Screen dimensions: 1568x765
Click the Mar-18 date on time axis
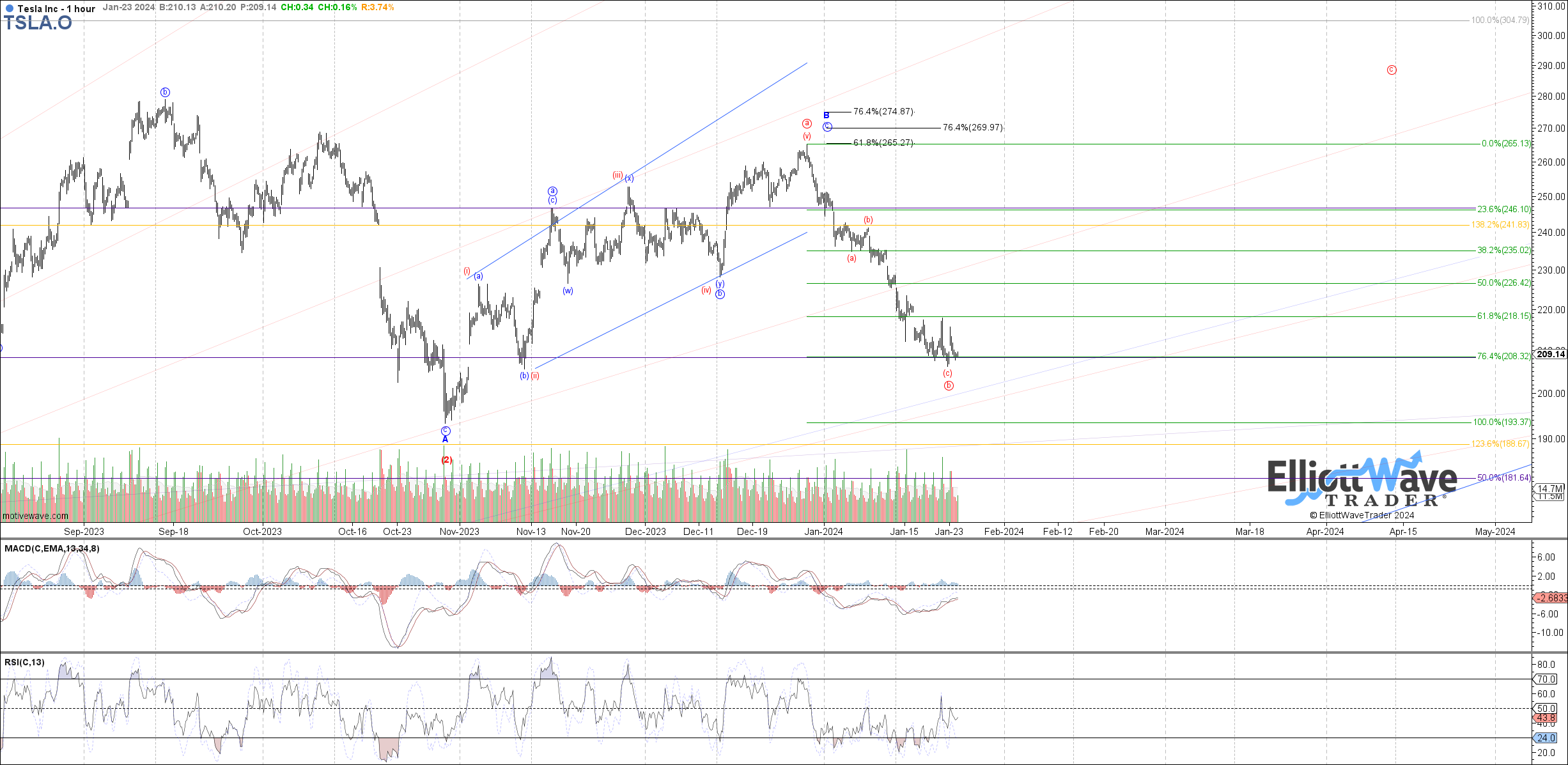point(1250,532)
